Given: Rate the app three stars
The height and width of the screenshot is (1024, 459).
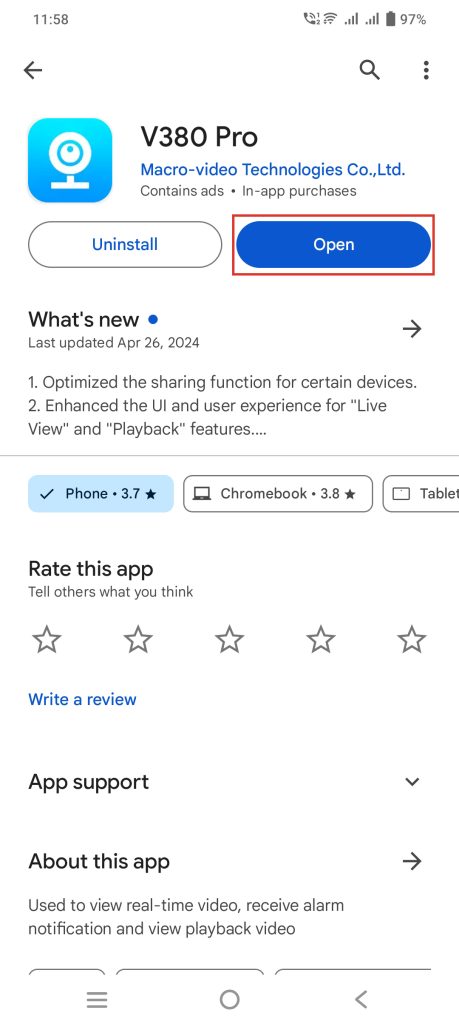Looking at the screenshot, I should click(x=229, y=639).
